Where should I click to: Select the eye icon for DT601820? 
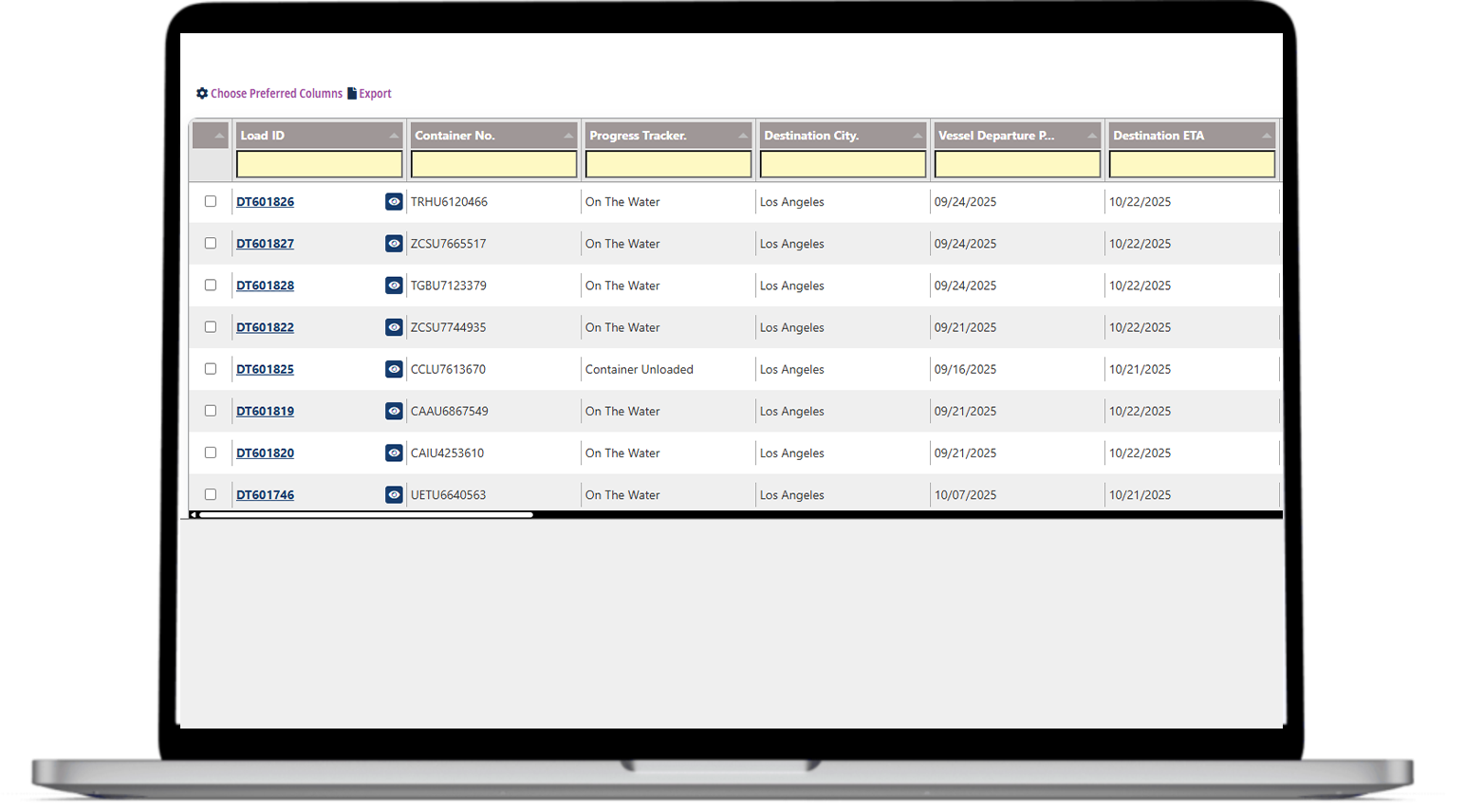tap(394, 453)
